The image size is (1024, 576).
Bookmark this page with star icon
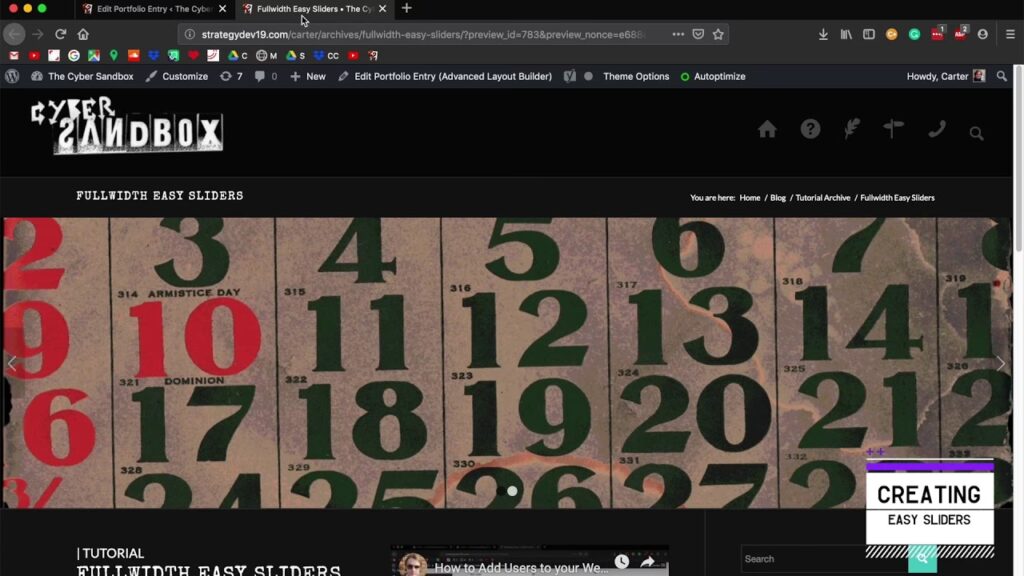point(718,34)
